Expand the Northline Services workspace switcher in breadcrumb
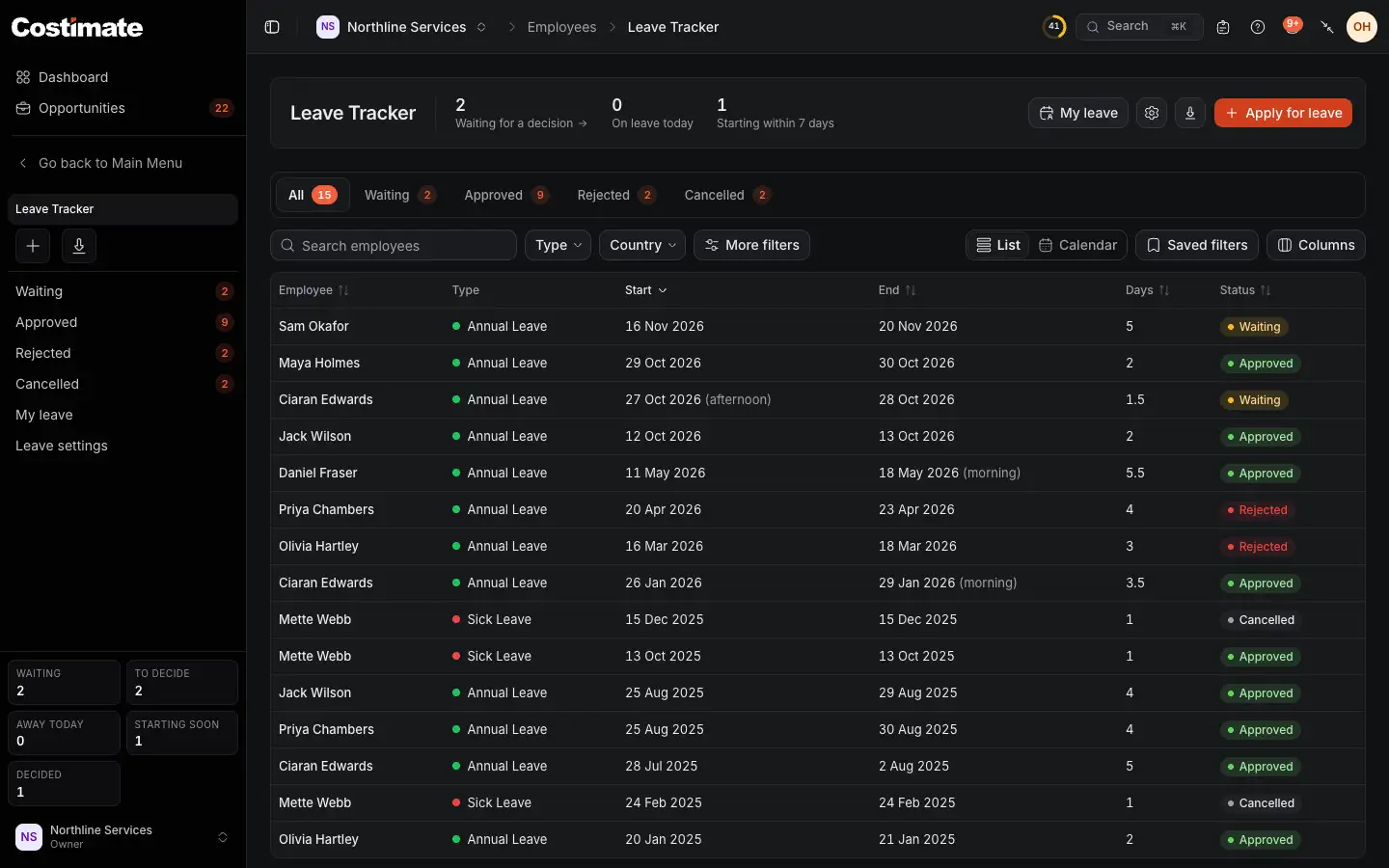Image resolution: width=1389 pixels, height=868 pixels. tap(481, 27)
